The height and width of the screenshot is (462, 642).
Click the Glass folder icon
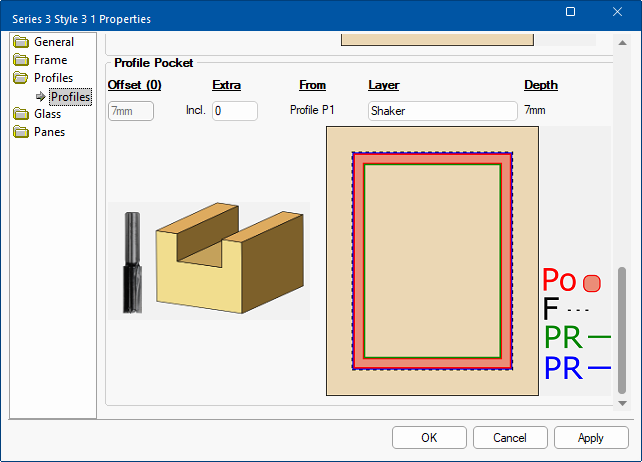click(x=21, y=114)
